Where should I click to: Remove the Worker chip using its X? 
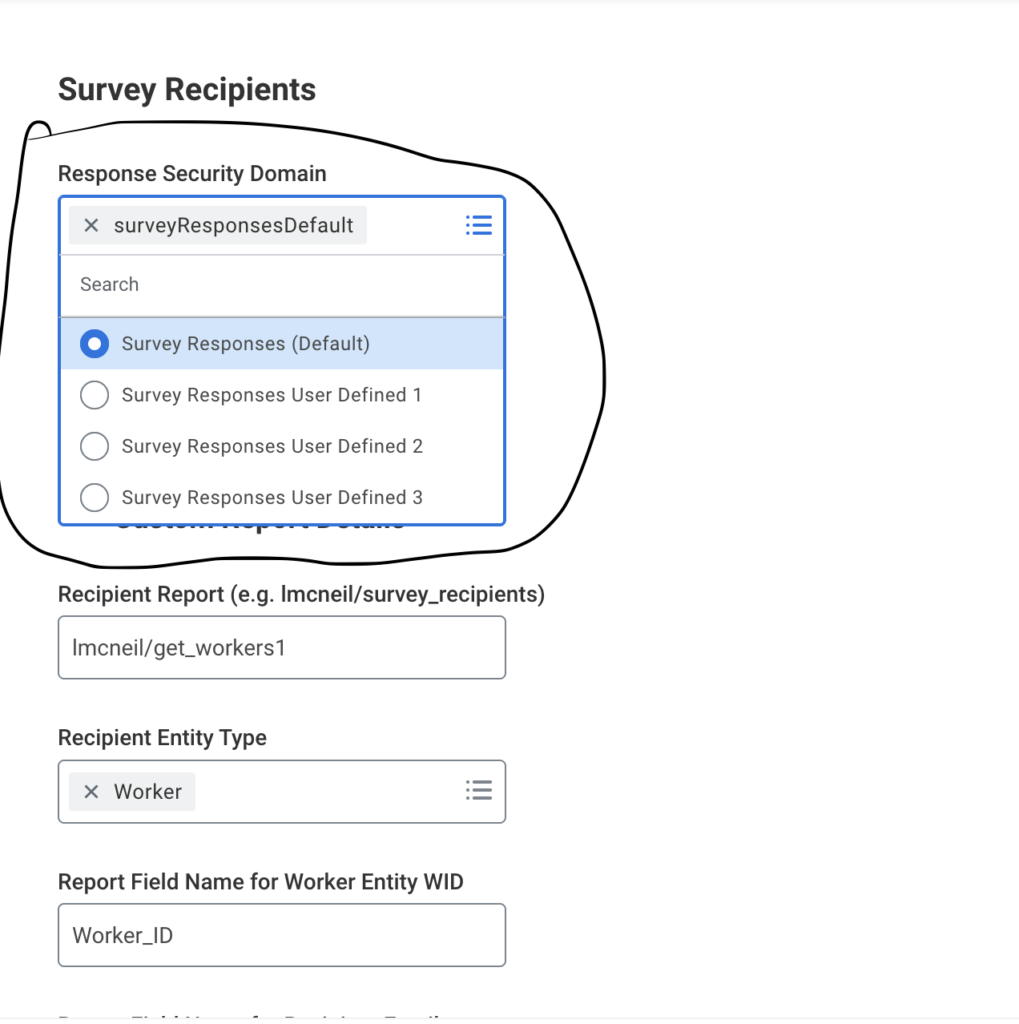click(91, 792)
